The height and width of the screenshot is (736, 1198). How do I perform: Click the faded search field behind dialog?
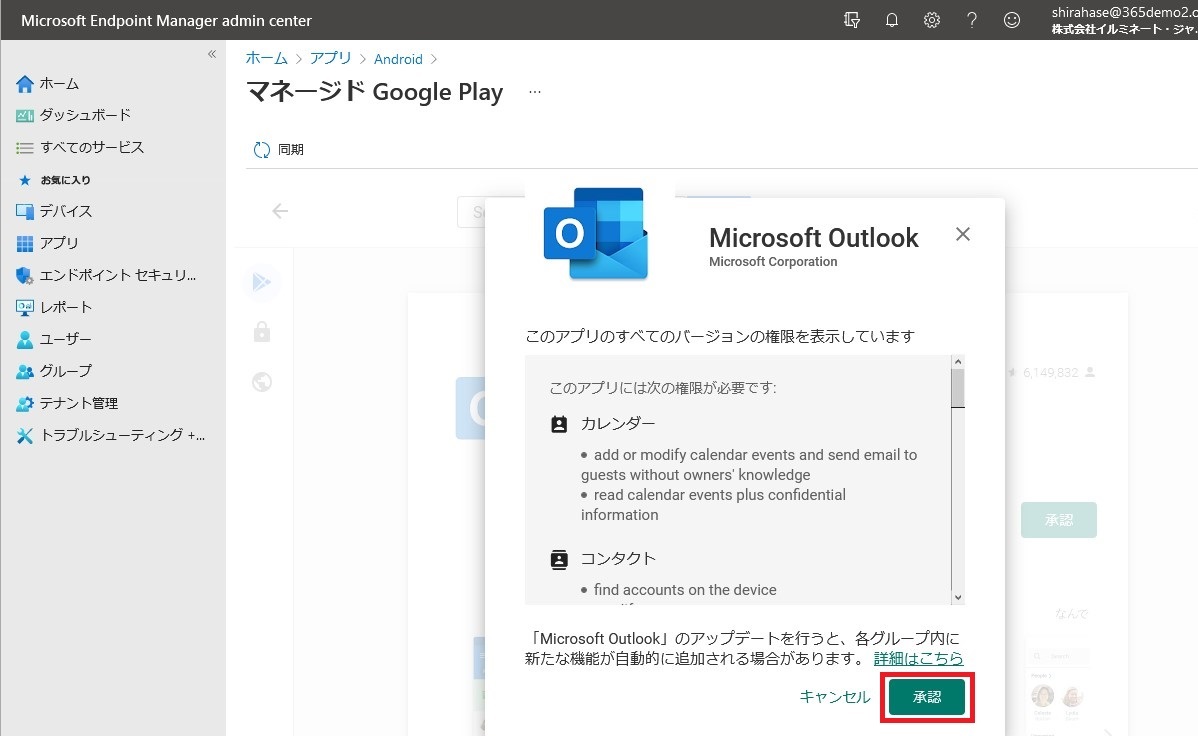pos(471,212)
